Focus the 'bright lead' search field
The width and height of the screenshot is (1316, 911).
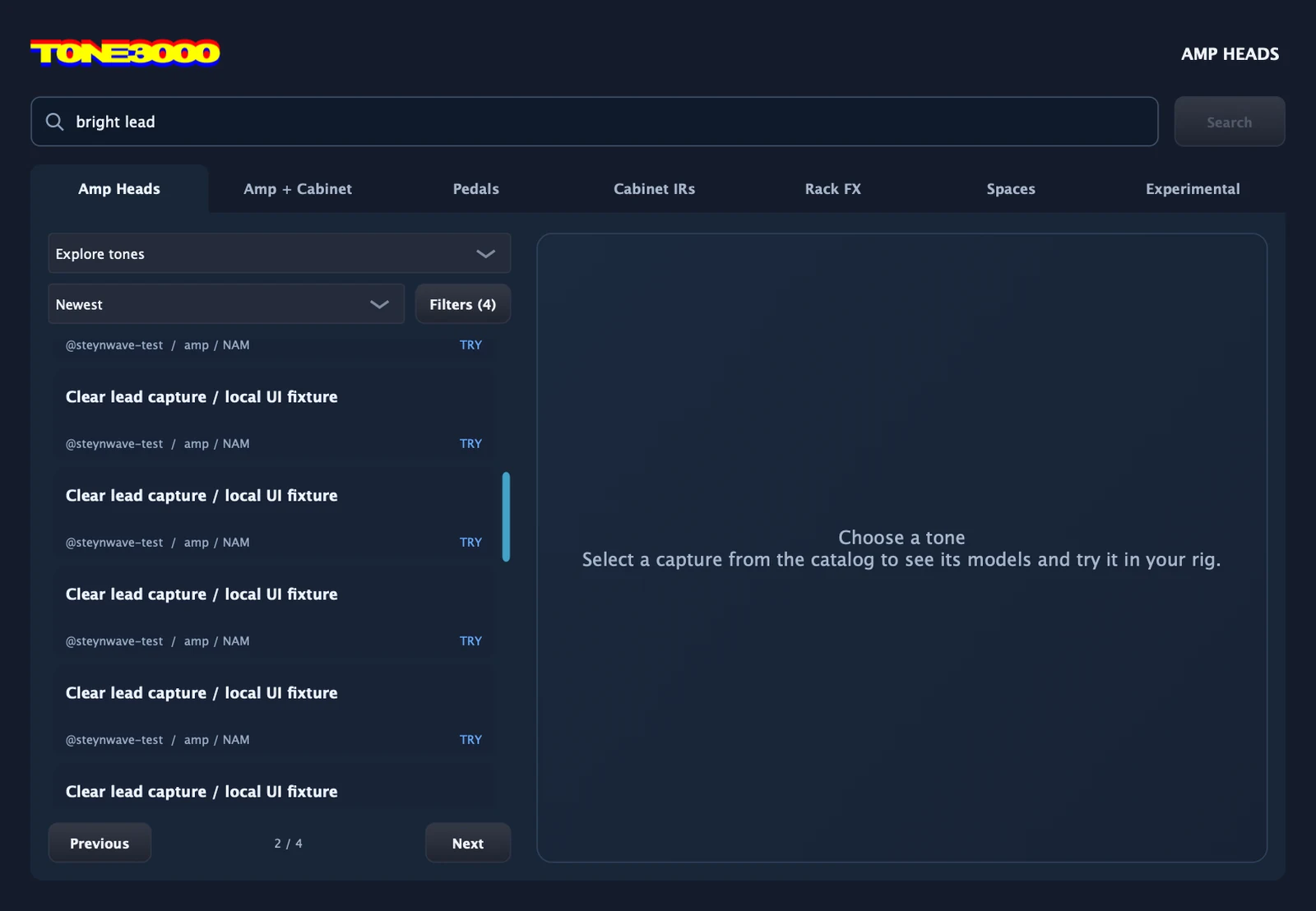[x=594, y=122]
